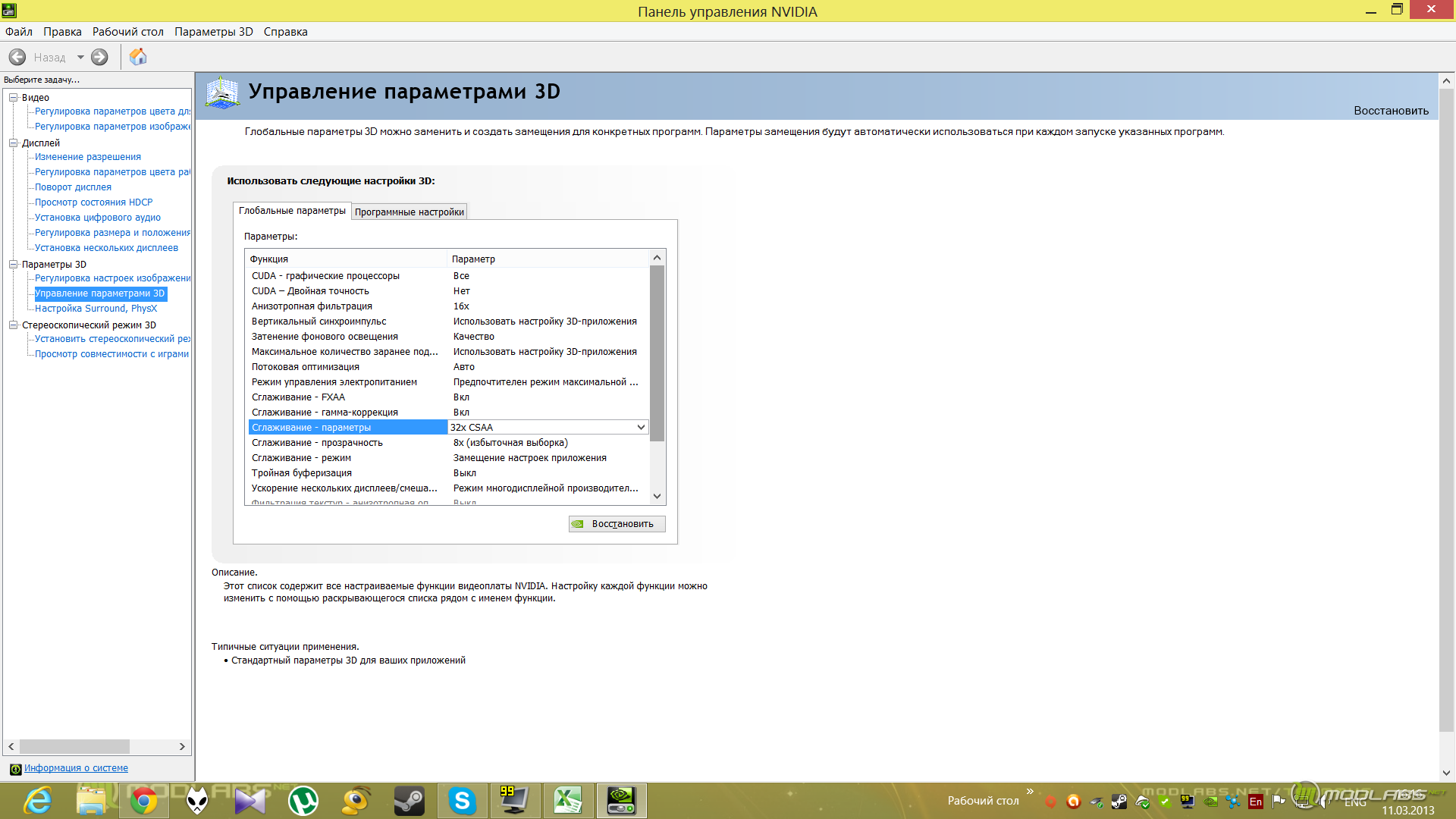Screen dimensions: 1456x819
Task: Collapse the Параметры 3D tree node
Action: point(13,264)
